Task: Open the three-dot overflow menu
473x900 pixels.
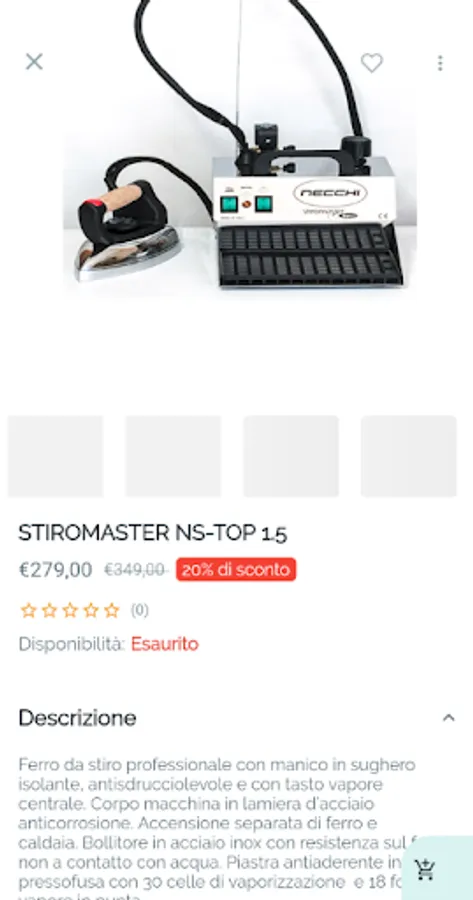Action: tap(440, 63)
